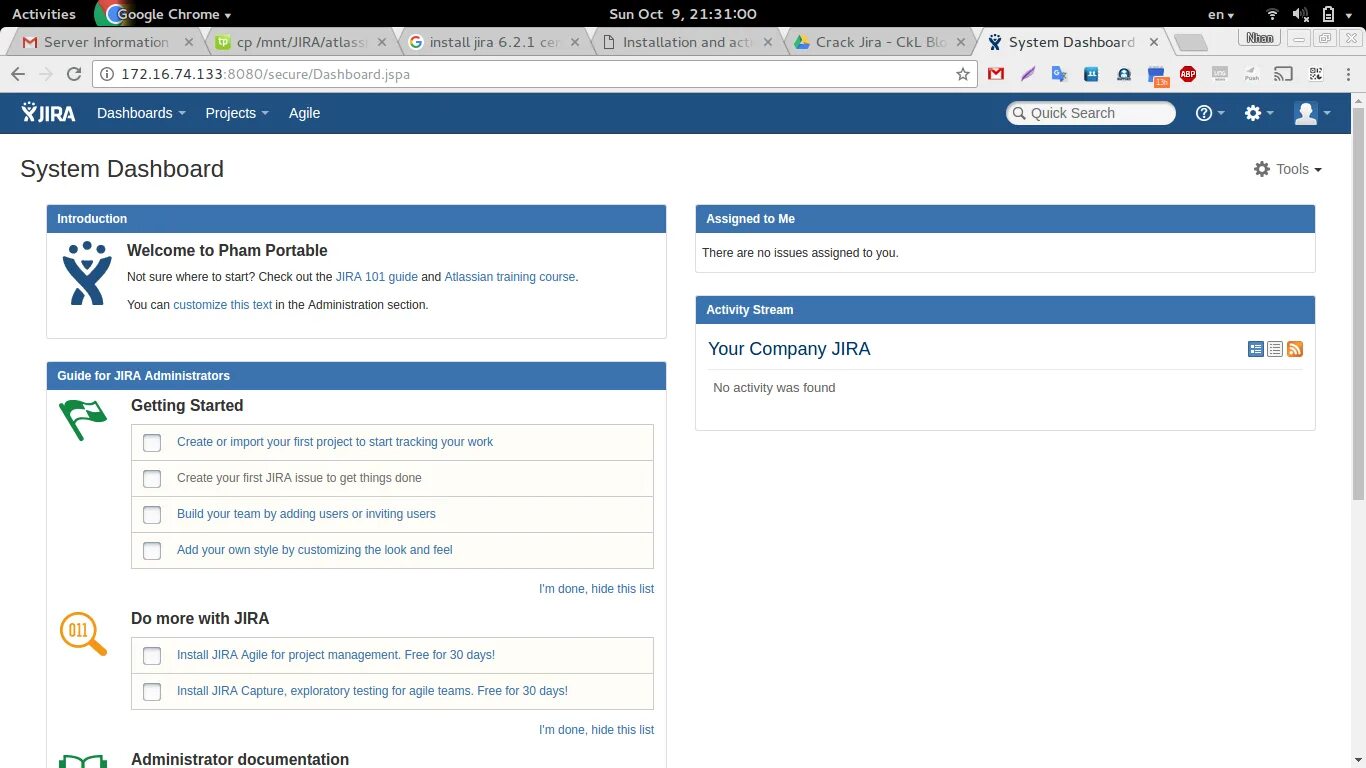Click the JIRA logo in header
Screen dimensions: 1366x768
pyautogui.click(x=48, y=113)
